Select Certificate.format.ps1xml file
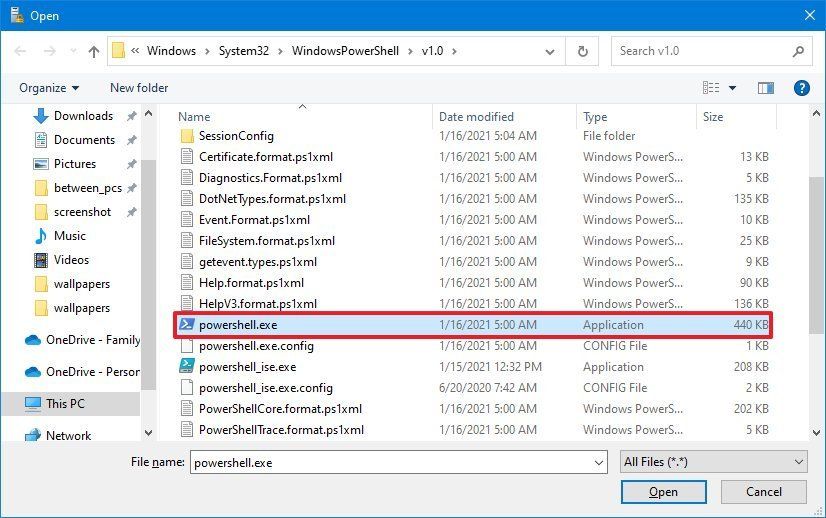This screenshot has height=518, width=826. click(266, 157)
